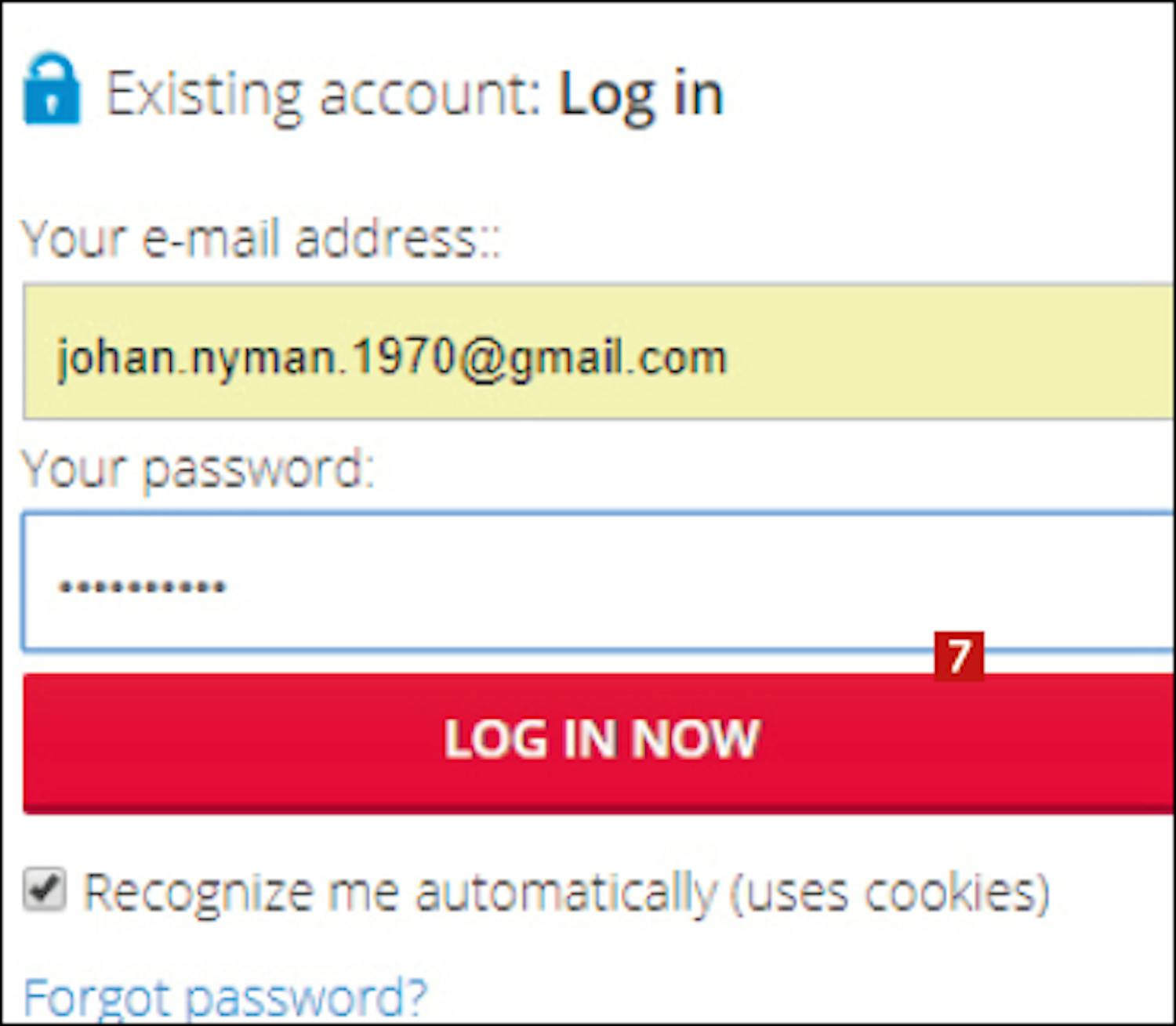Click on the johan.nyman.1970 email text
This screenshot has height=1026, width=1176.
tap(256, 358)
